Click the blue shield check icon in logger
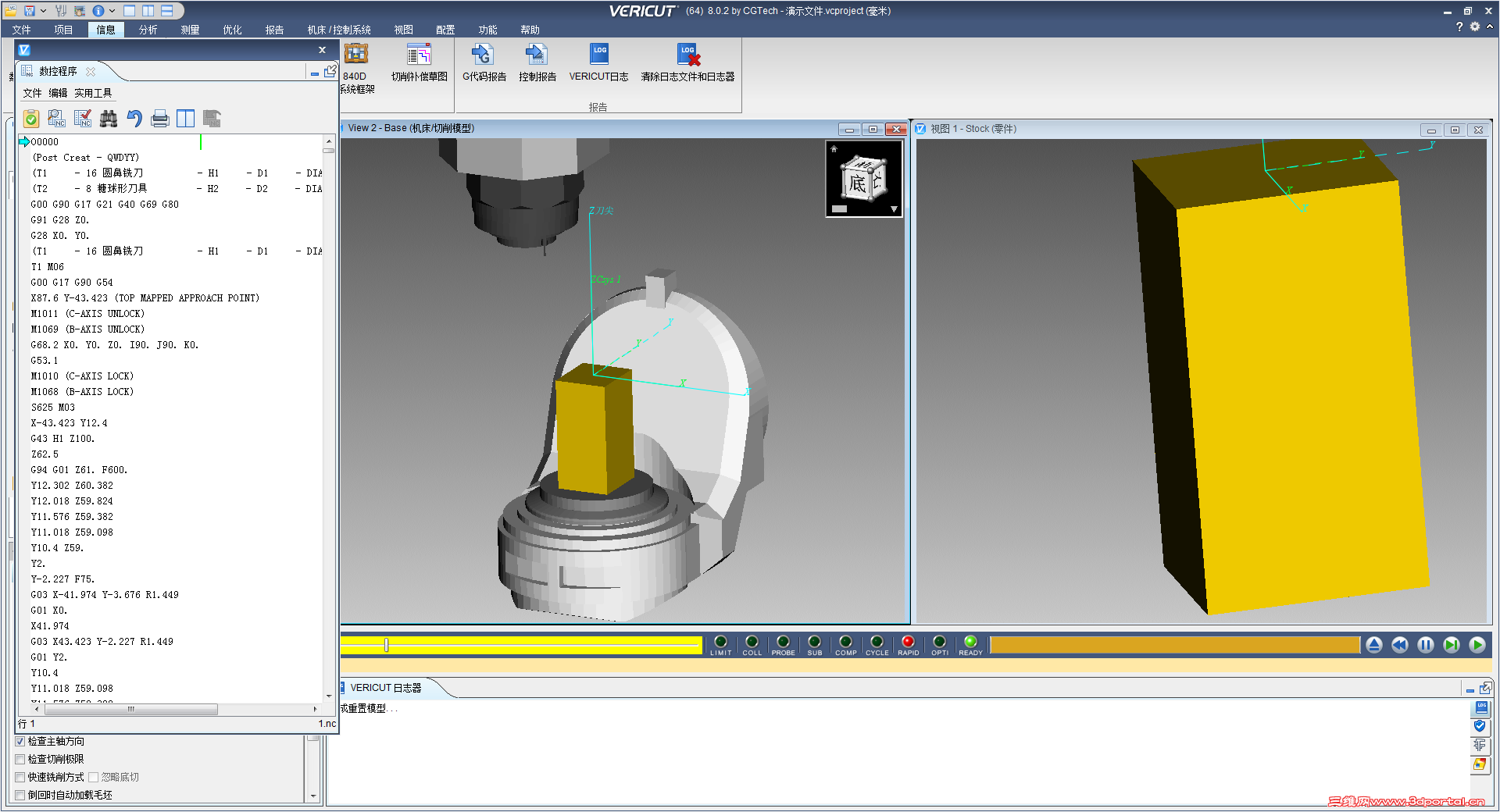Screen dimensions: 1500x812 point(1480,727)
